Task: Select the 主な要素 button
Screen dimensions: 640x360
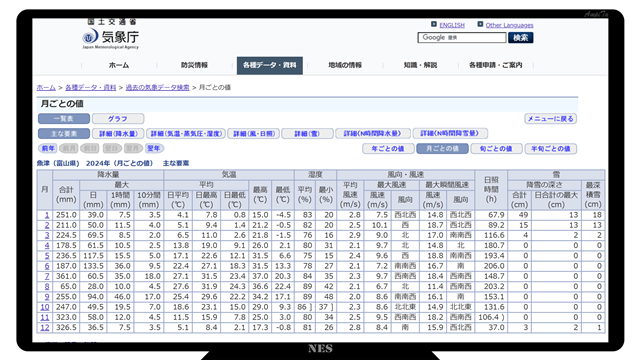Action: 64,133
